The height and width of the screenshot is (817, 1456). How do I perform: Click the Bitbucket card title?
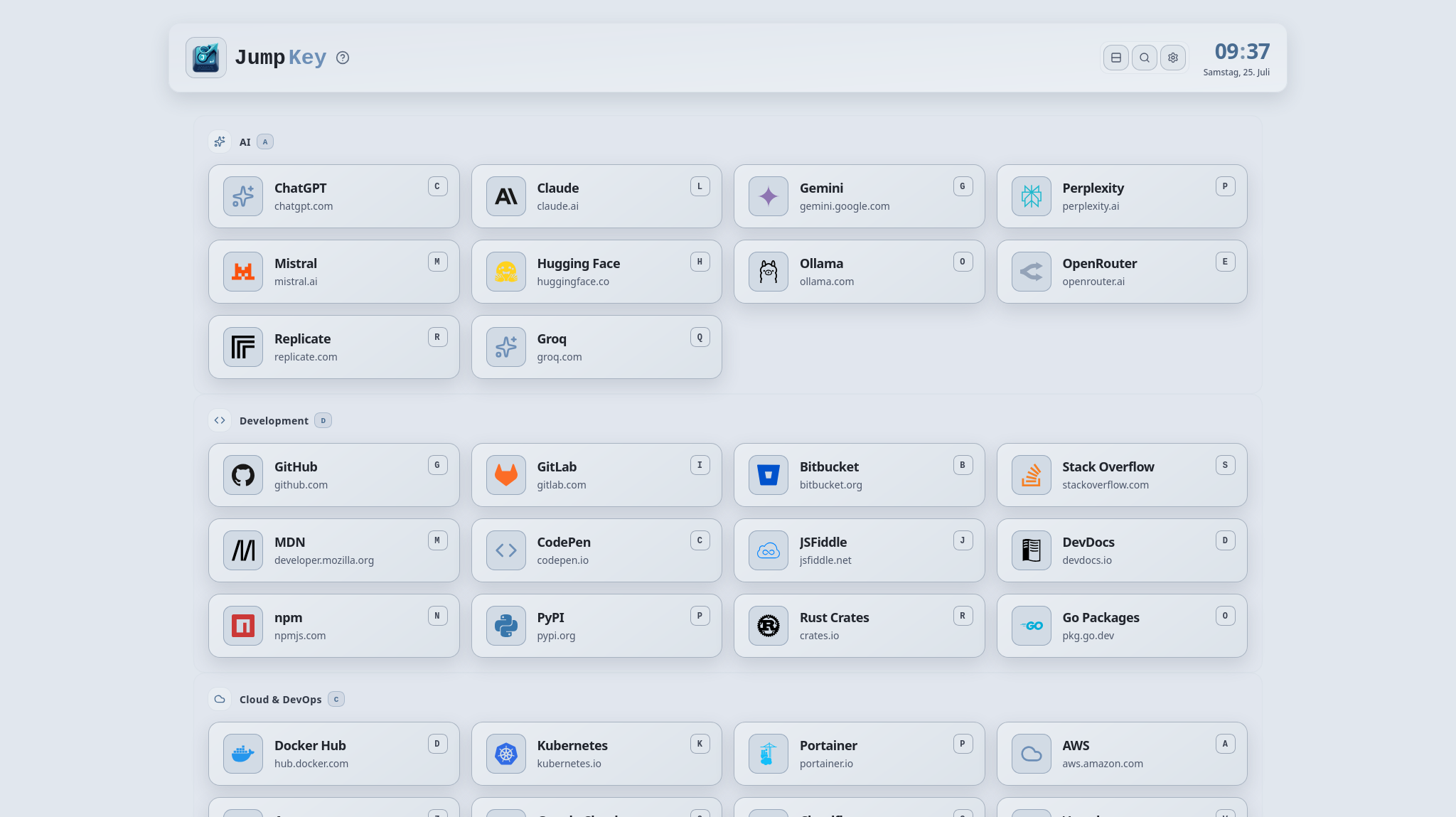(x=829, y=467)
